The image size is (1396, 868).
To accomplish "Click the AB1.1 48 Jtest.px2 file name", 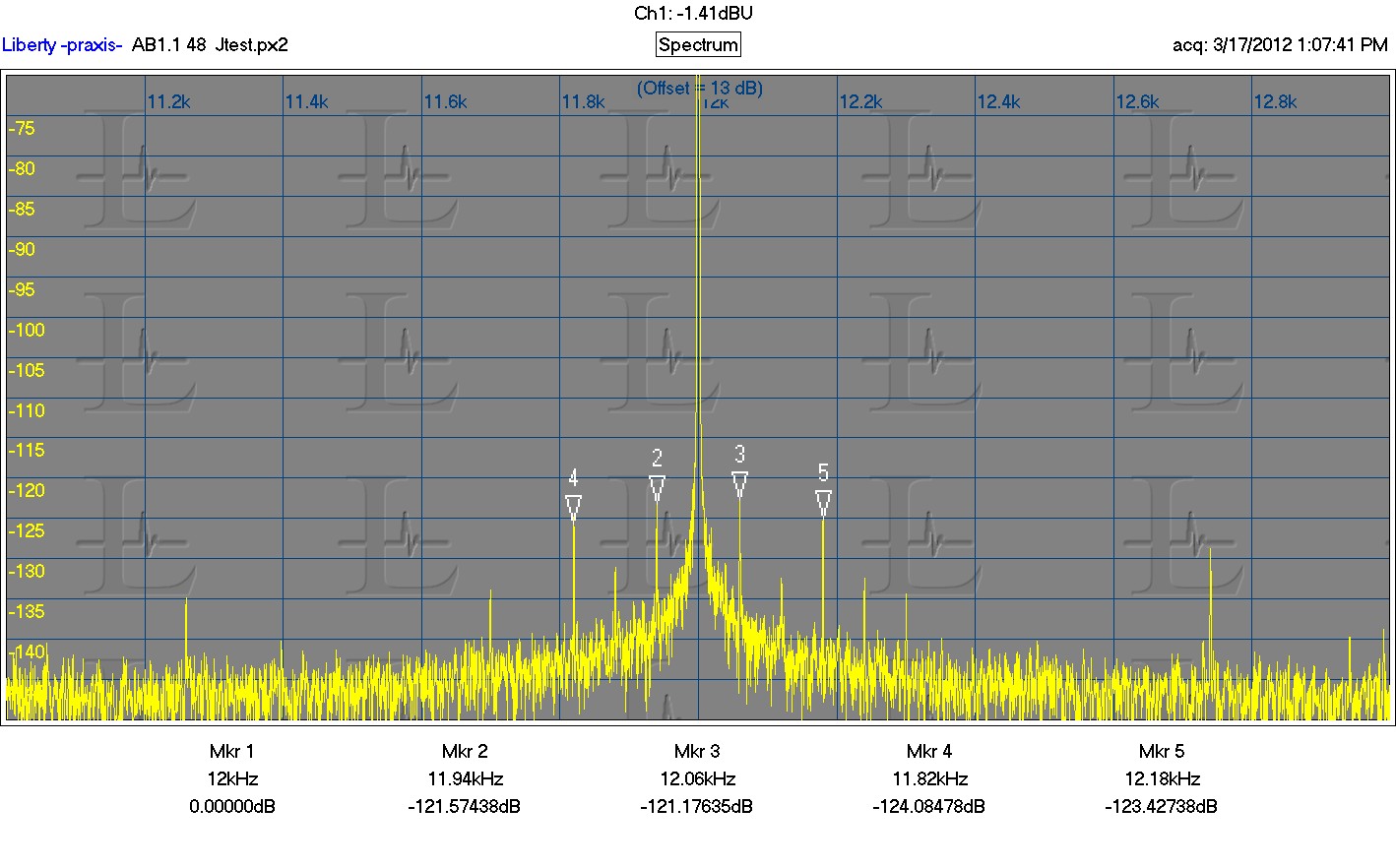I will pos(210,45).
